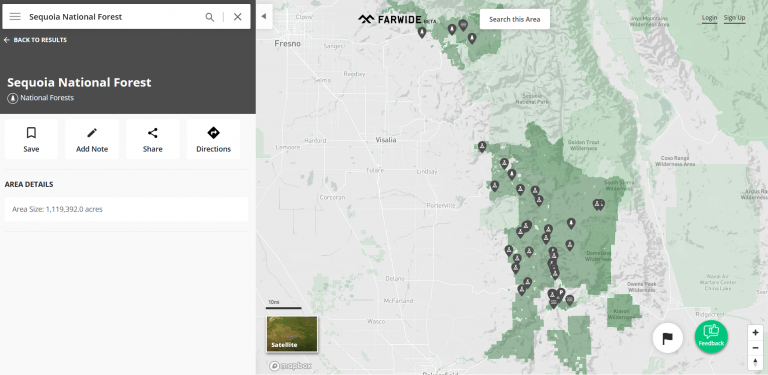
Task: Share this forest via share icon
Action: pyautogui.click(x=153, y=139)
